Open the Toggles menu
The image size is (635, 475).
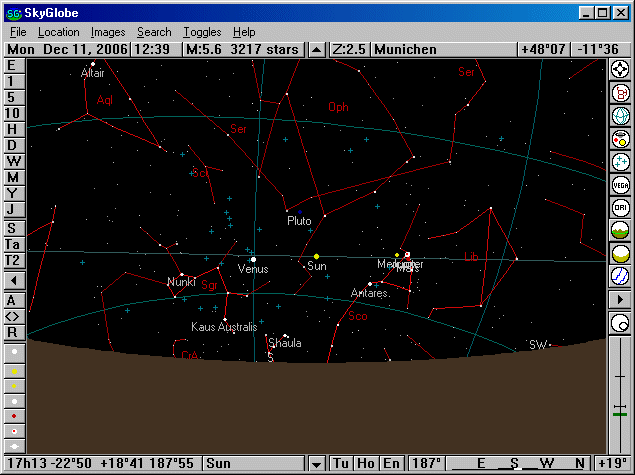(x=204, y=32)
